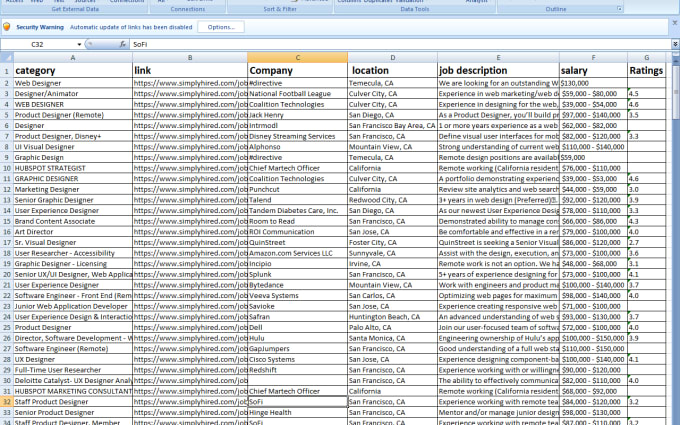680x425 pixels.
Task: Click the Name Box showing C32
Action: tap(38, 44)
